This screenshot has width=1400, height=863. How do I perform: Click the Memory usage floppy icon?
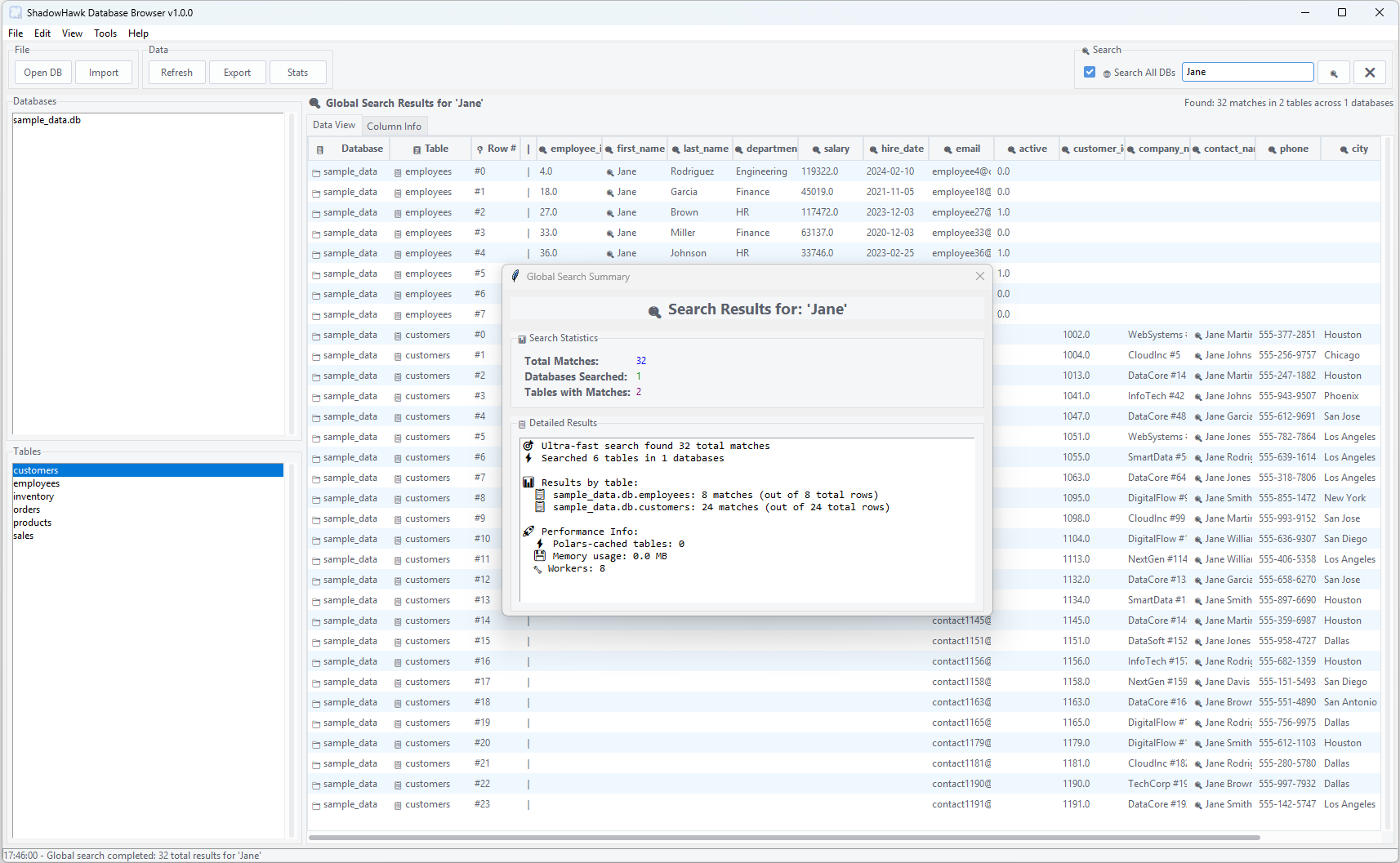pos(540,556)
